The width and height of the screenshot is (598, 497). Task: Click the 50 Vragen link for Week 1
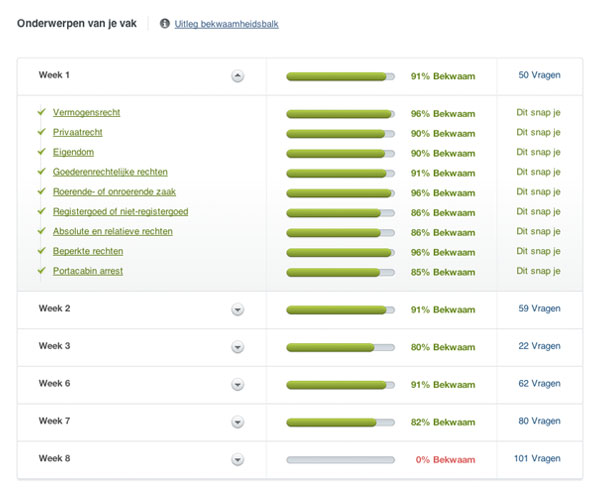tap(539, 75)
